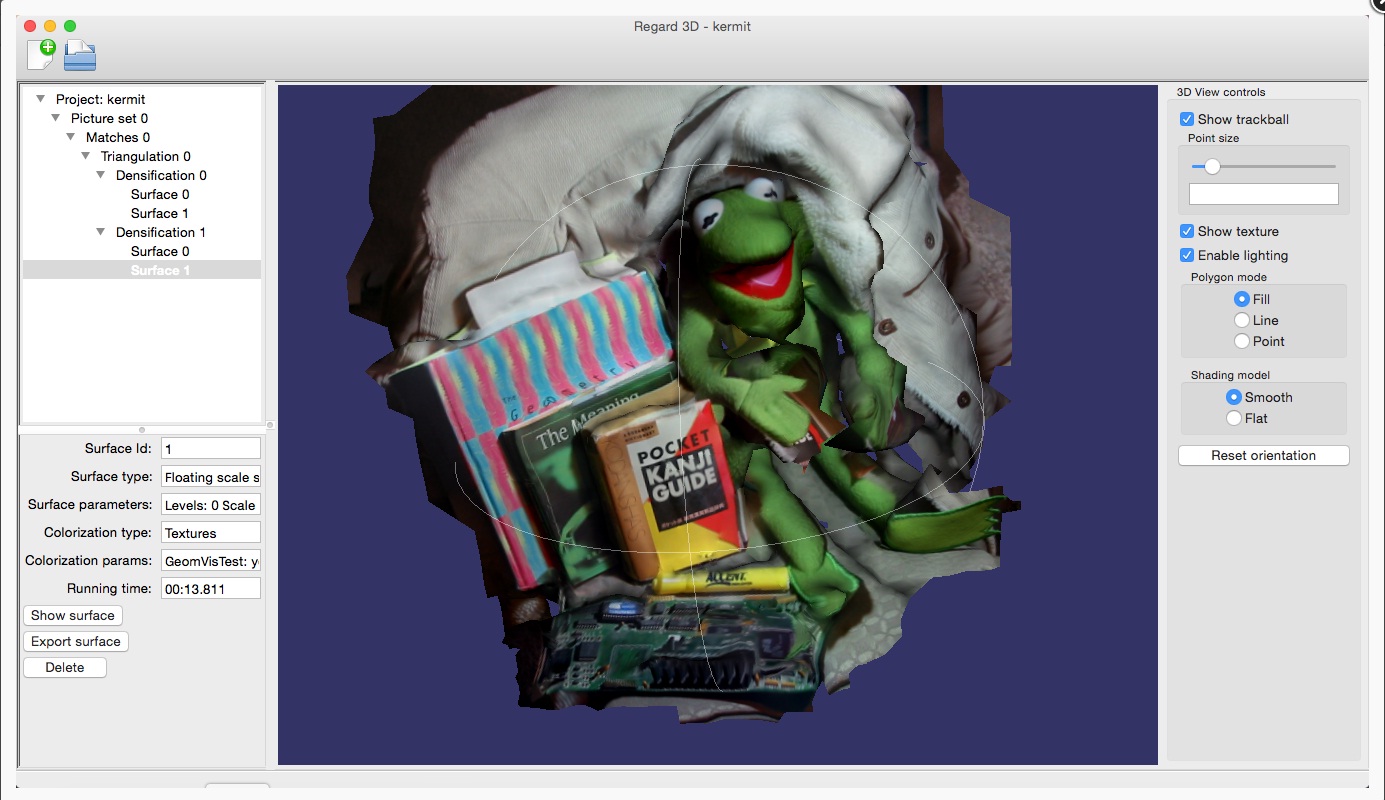1385x800 pixels.
Task: Select the Densification 0 label in the tree
Action: point(161,175)
